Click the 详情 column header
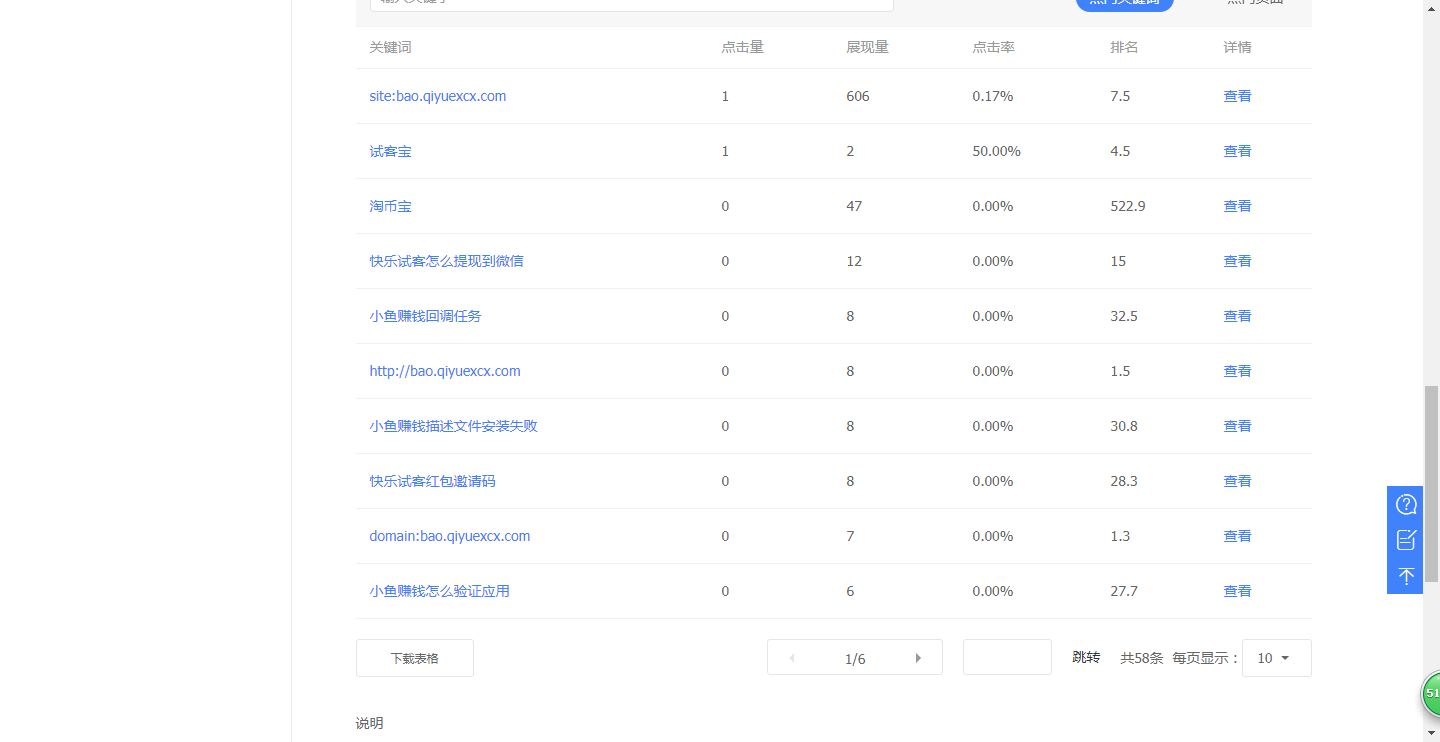Image resolution: width=1440 pixels, height=742 pixels. coord(1237,47)
